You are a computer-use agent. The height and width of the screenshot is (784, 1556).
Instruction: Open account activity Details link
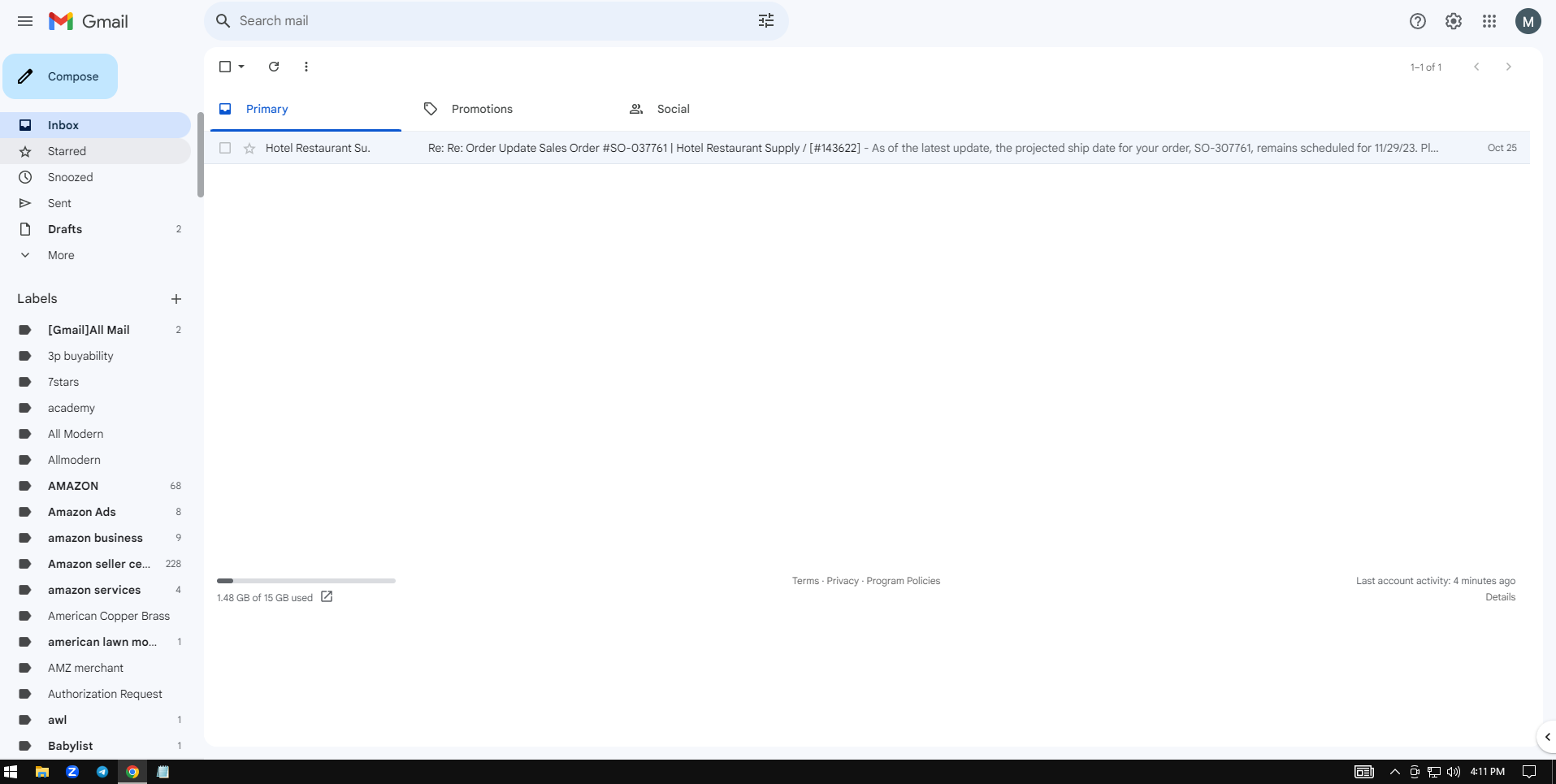1500,597
